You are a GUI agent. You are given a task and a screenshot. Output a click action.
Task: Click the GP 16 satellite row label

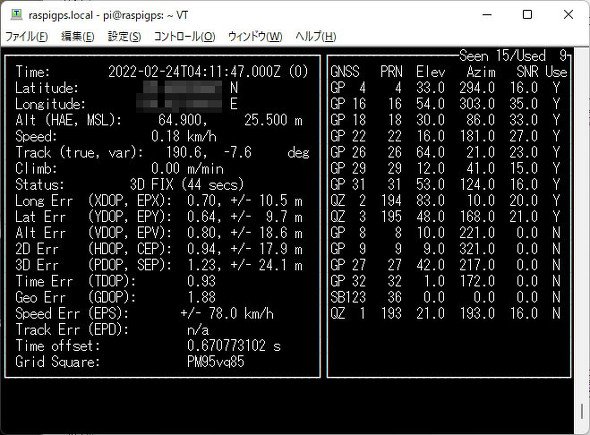[x=348, y=104]
